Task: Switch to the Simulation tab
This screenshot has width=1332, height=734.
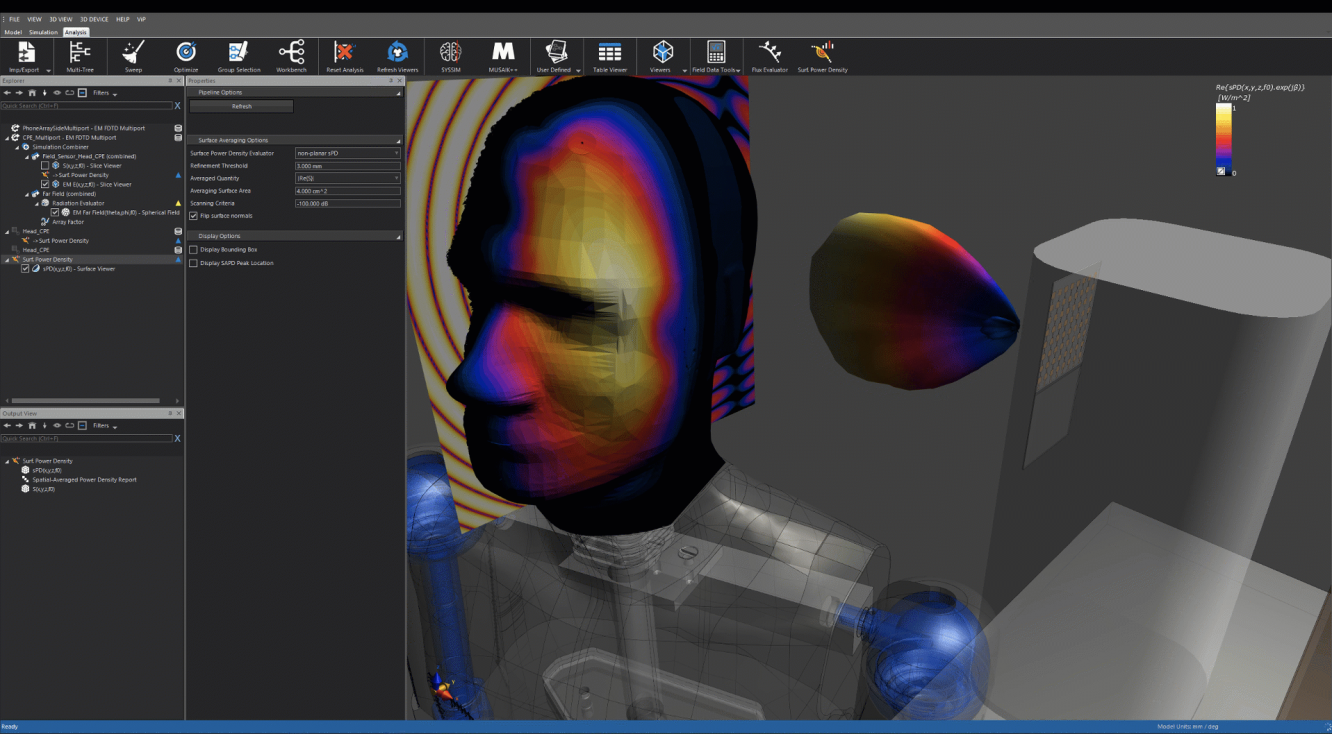Action: pyautogui.click(x=43, y=32)
